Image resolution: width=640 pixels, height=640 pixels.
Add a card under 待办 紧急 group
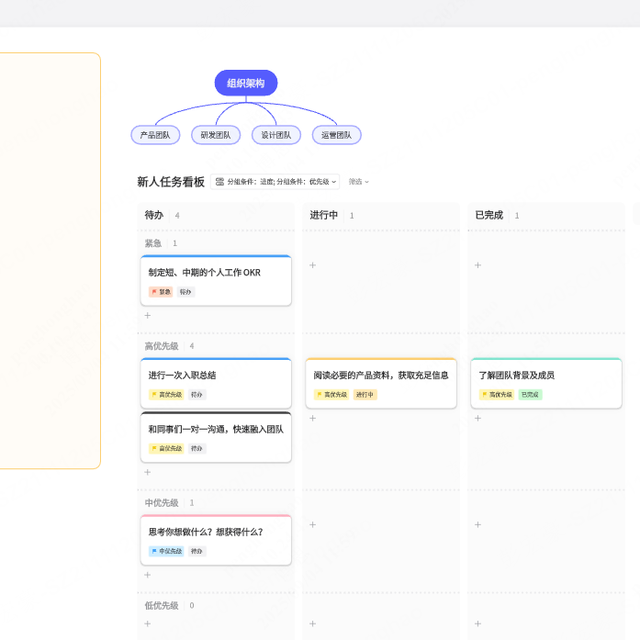coord(147,315)
